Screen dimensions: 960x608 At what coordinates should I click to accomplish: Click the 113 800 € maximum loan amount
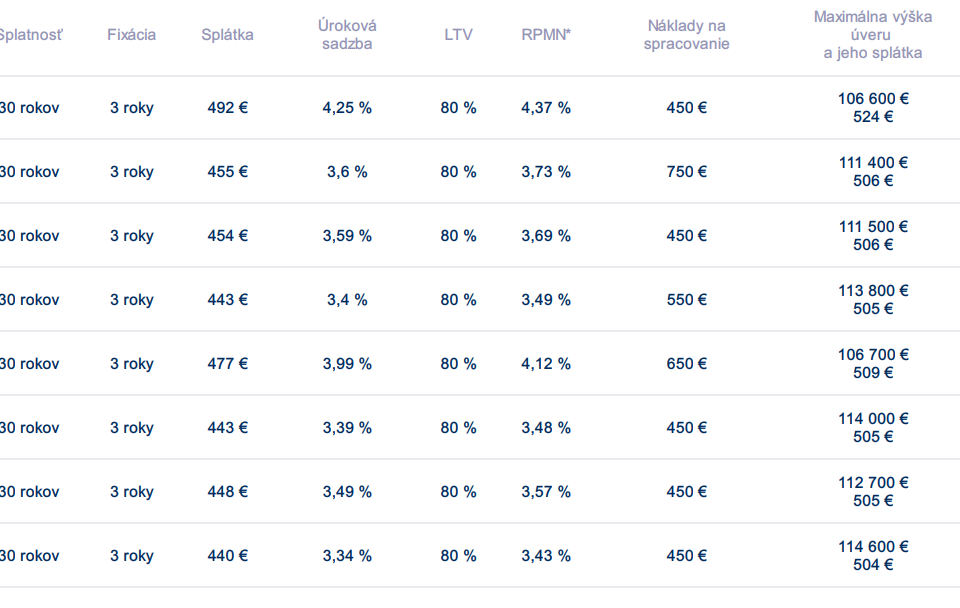click(873, 291)
